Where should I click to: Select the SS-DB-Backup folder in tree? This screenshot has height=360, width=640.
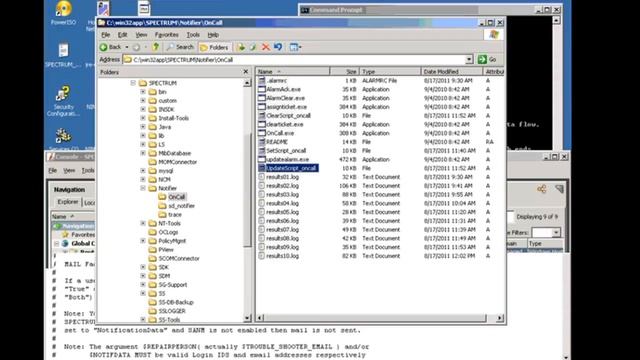tap(176, 302)
